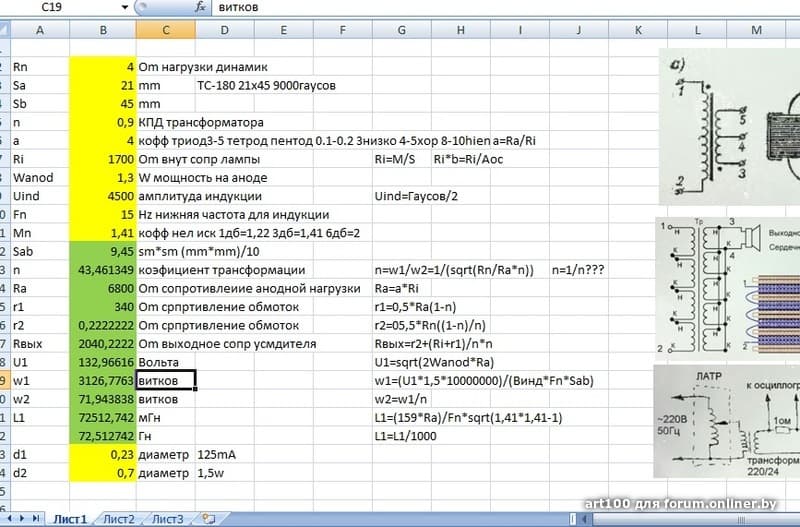The width and height of the screenshot is (800, 527).
Task: Select the green cell with value 72512,742
Action: (103, 418)
